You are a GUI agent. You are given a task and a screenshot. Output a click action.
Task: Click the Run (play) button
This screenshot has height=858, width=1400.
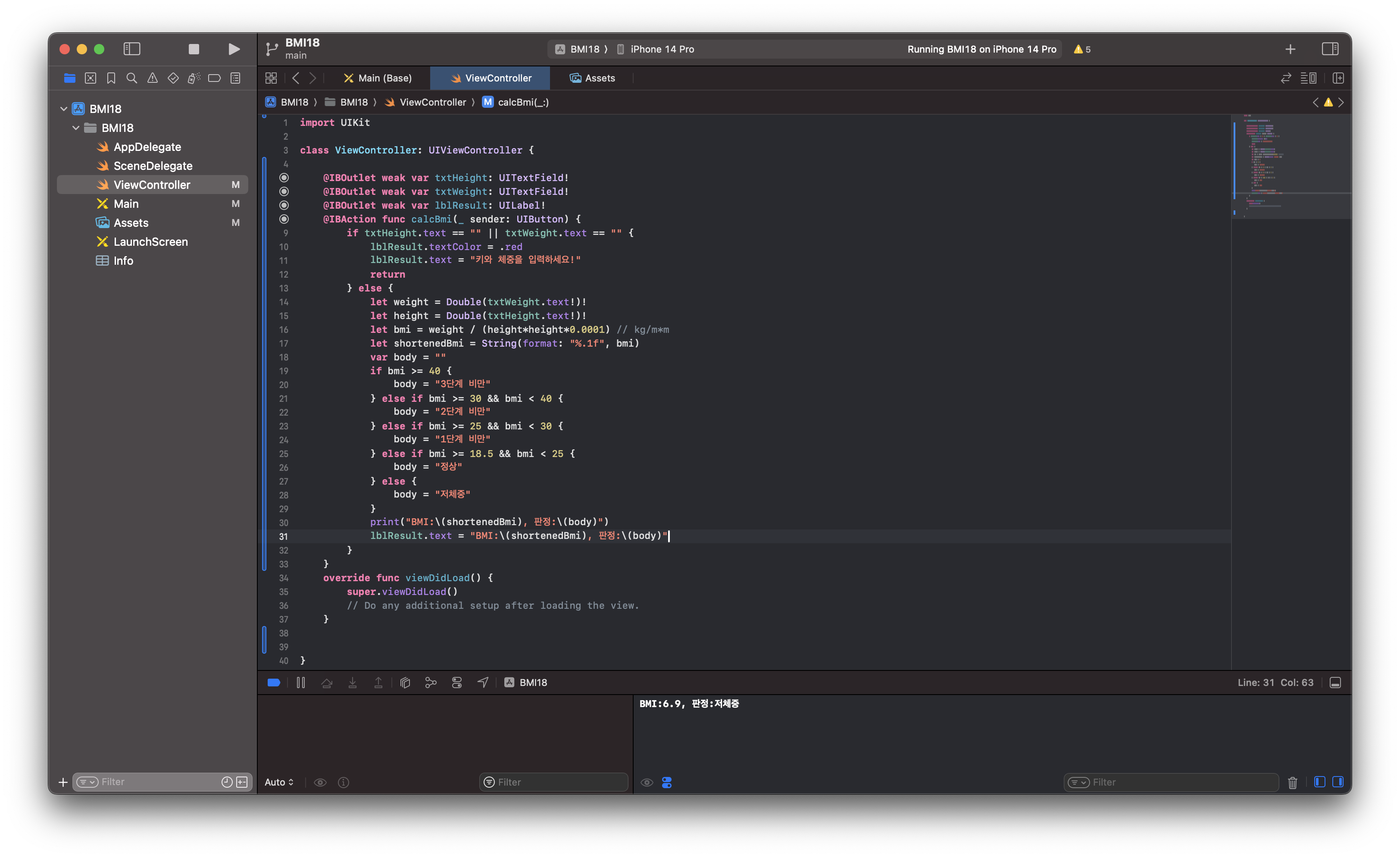pyautogui.click(x=234, y=50)
